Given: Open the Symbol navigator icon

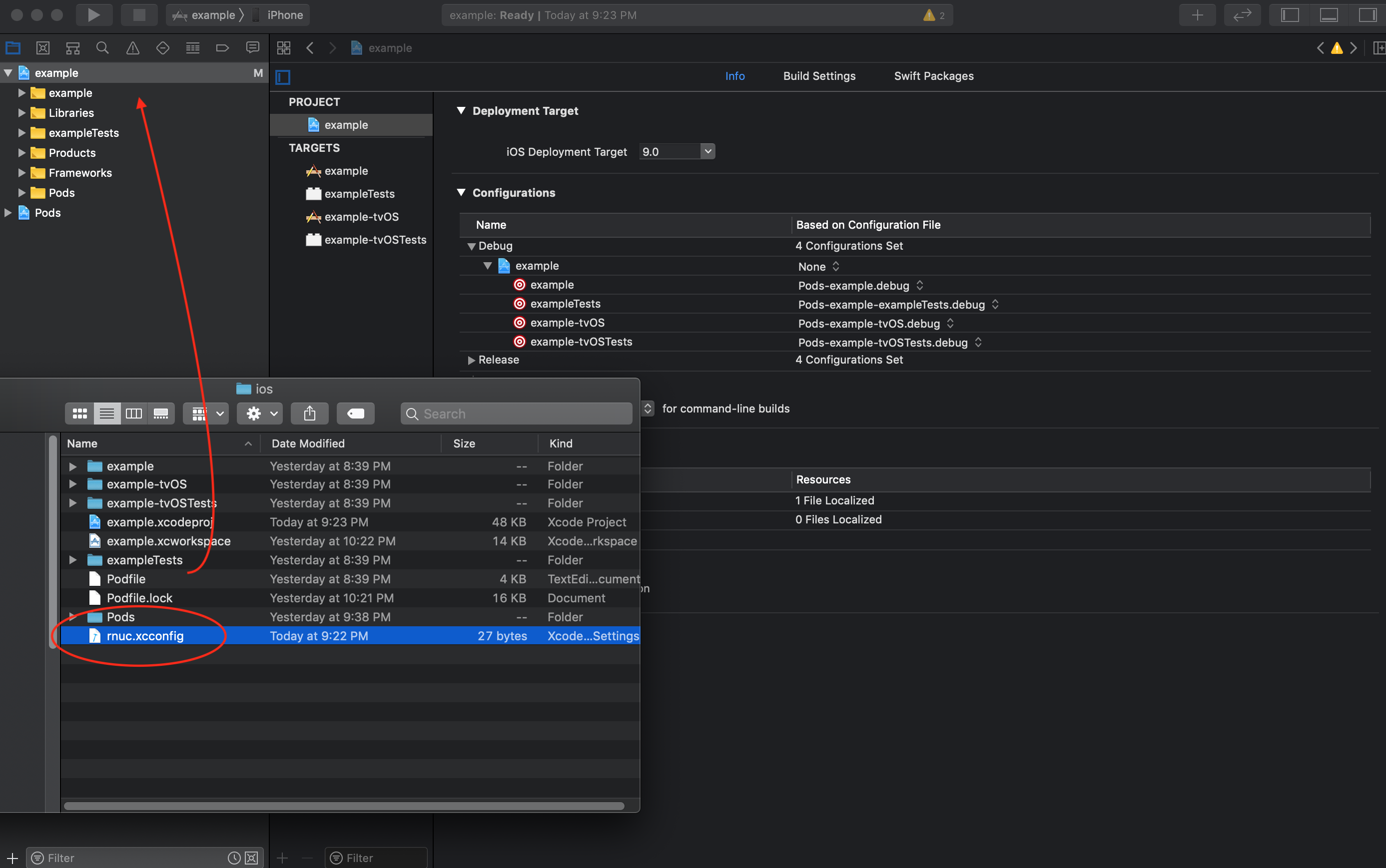Looking at the screenshot, I should pyautogui.click(x=72, y=47).
